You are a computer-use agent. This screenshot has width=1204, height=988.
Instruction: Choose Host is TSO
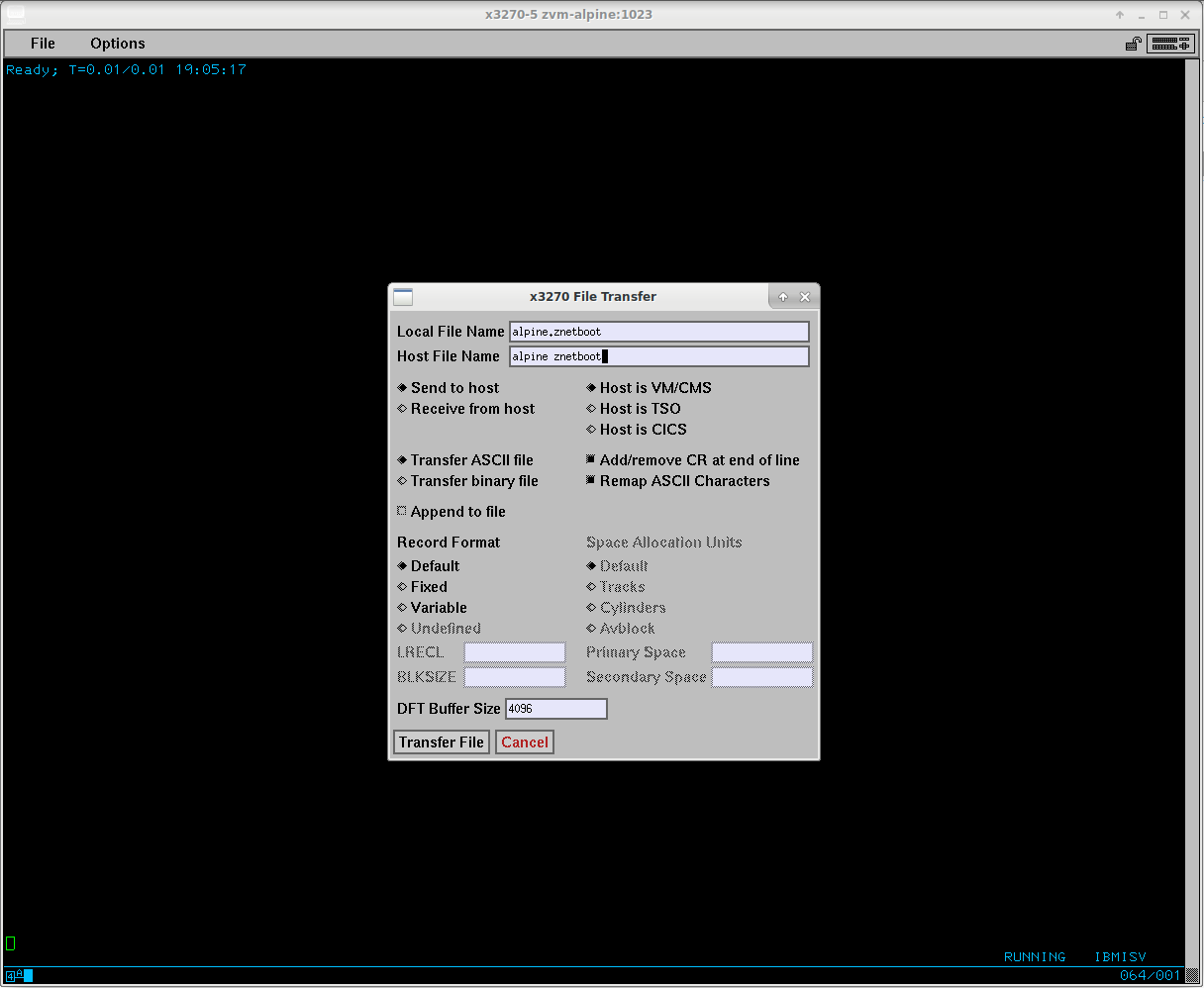click(x=634, y=409)
